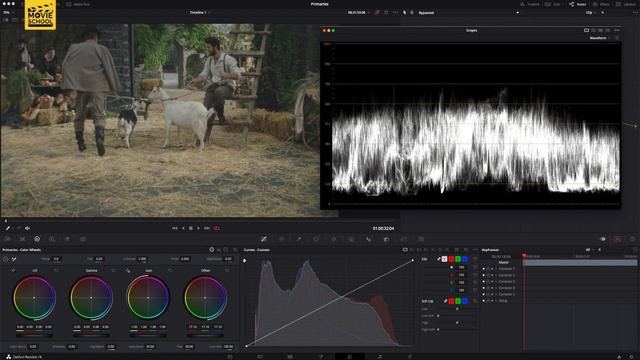The image size is (640, 360).
Task: Reset the Lift wheel
Action: tap(56, 270)
